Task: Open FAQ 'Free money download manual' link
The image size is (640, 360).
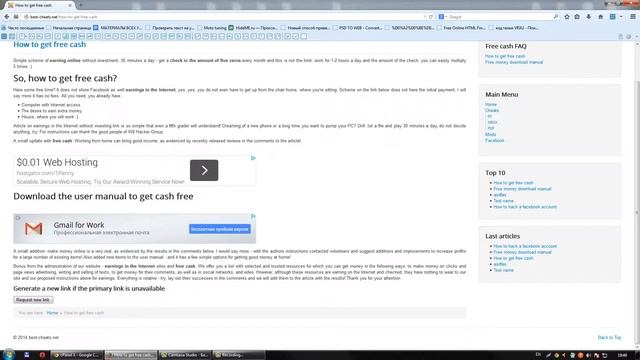Action: pyautogui.click(x=514, y=62)
